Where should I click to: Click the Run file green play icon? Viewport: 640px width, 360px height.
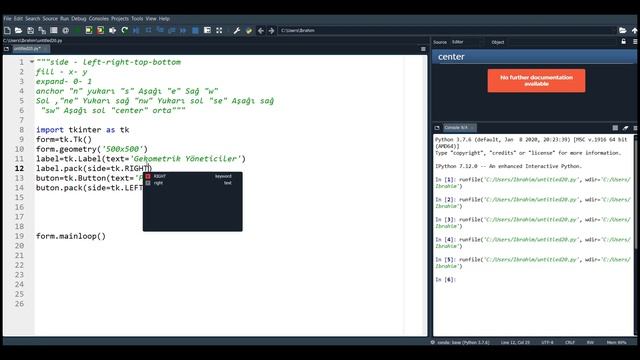(x=78, y=31)
